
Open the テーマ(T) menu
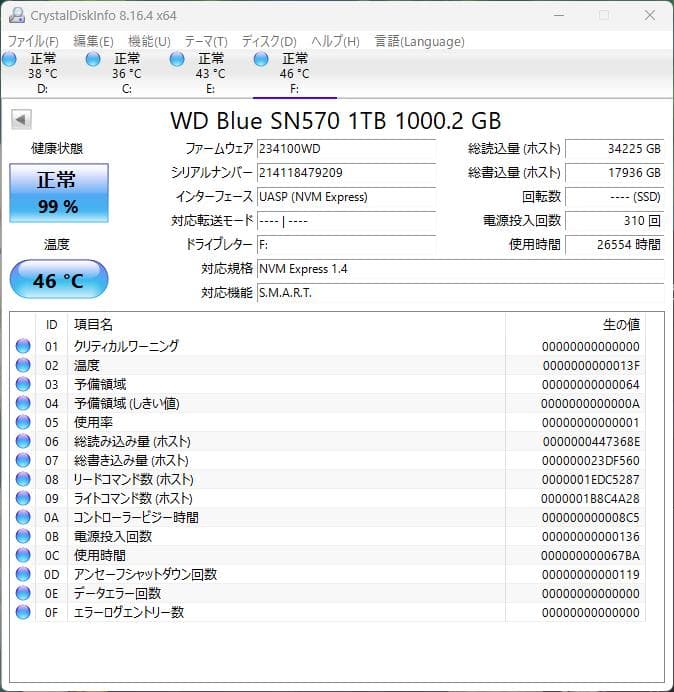tap(206, 41)
